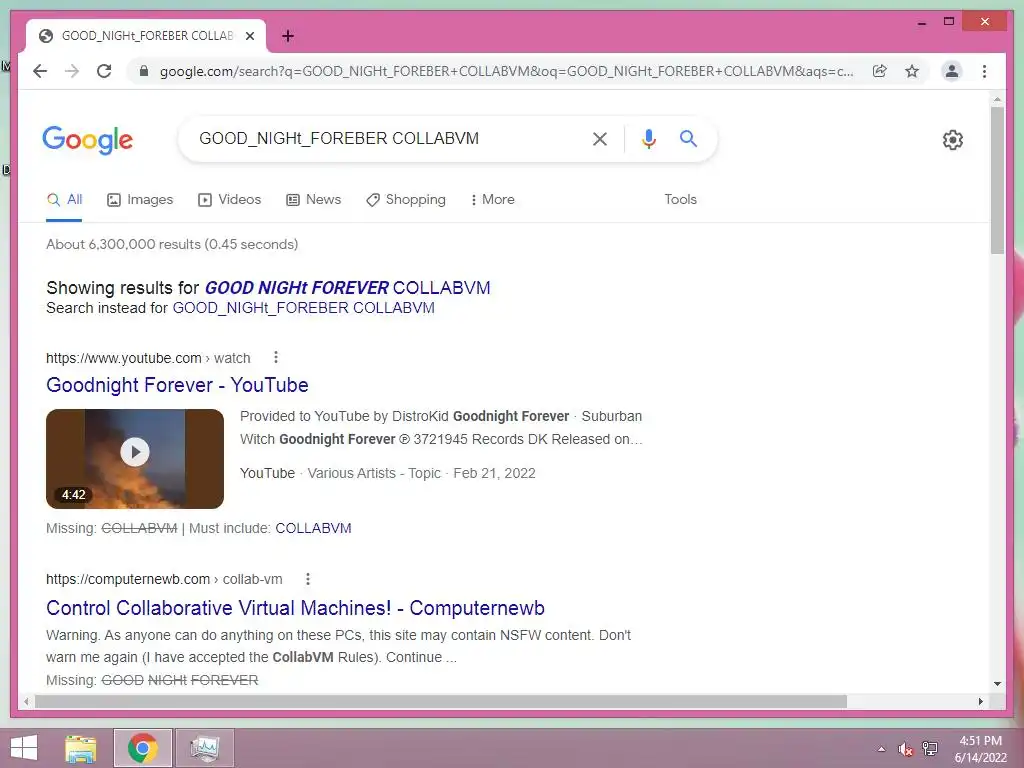Open options for YouTube result

(x=276, y=357)
